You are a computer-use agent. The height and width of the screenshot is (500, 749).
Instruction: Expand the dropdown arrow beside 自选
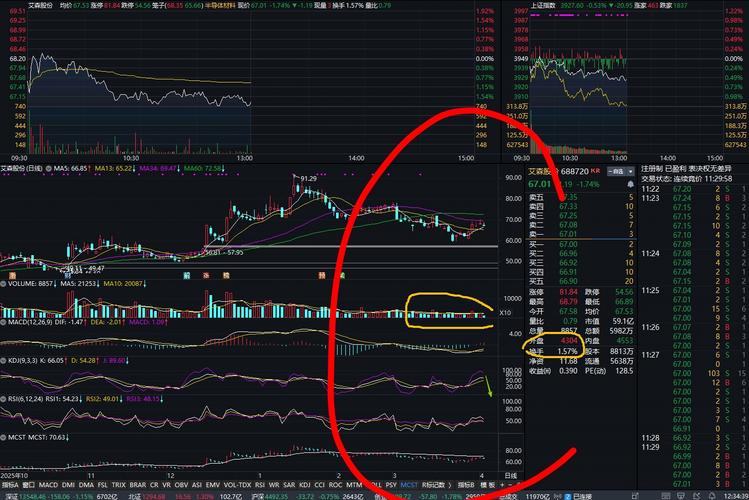click(631, 171)
